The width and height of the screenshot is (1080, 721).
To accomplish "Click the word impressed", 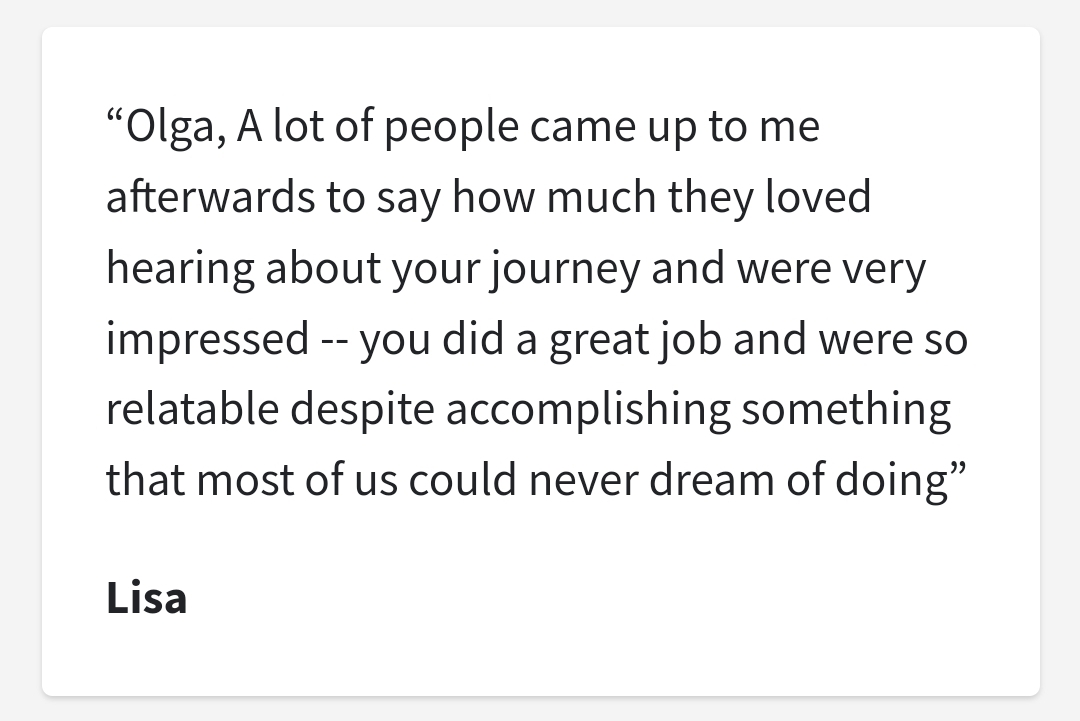I will tap(207, 341).
